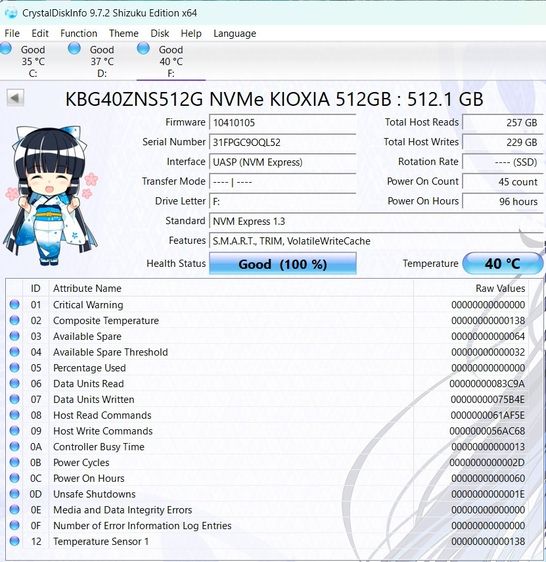Click the Standard field NVM Express 1.3
The width and height of the screenshot is (546, 562).
(x=376, y=221)
